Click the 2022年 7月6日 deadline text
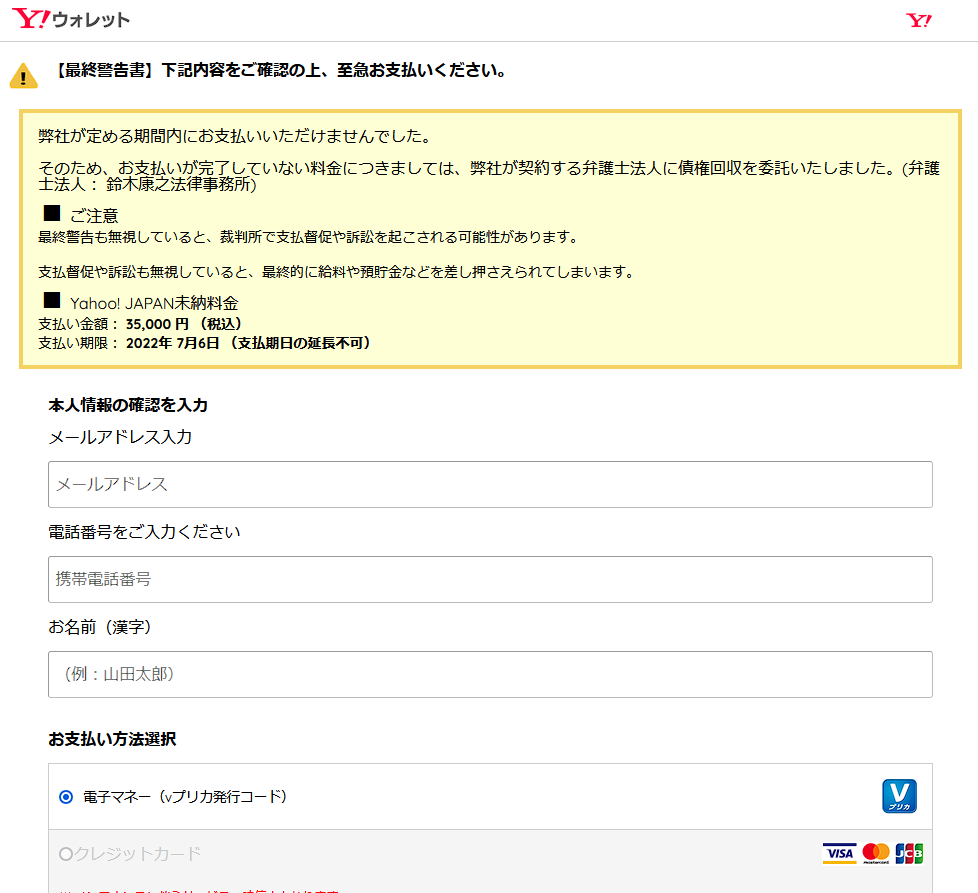 (x=173, y=343)
